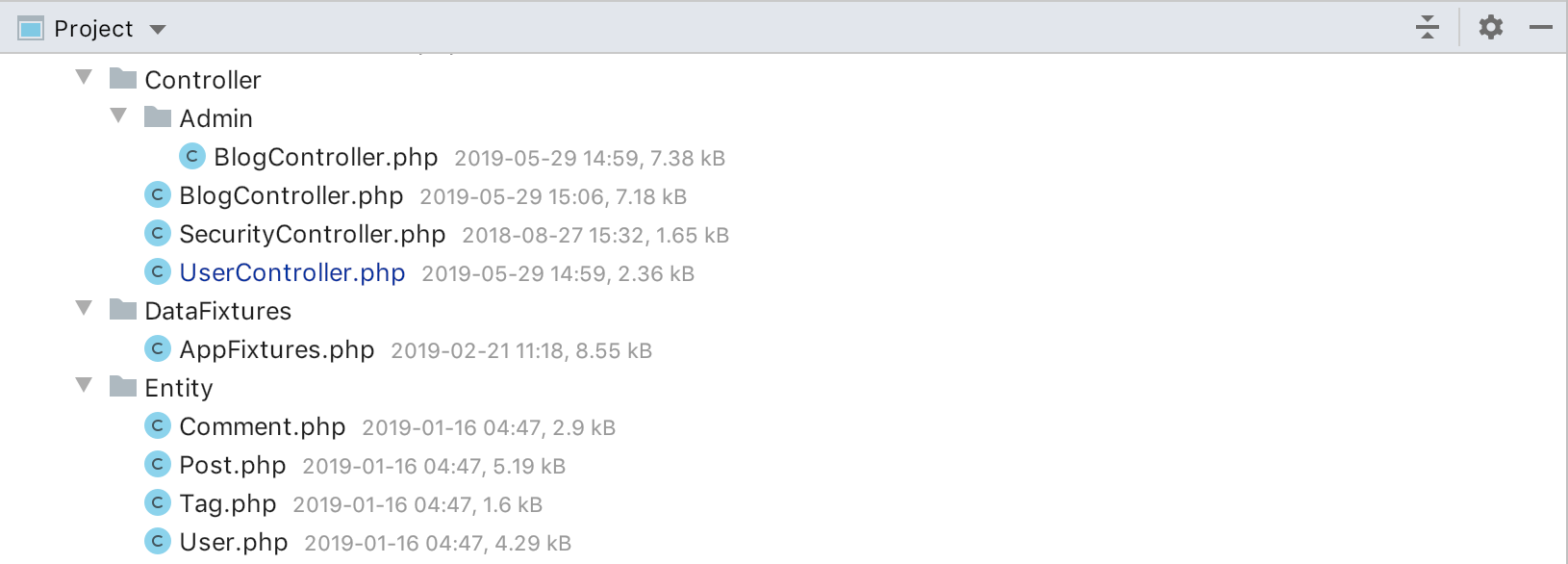The image size is (1568, 564).
Task: Collapse the Admin folder
Action: tap(119, 115)
